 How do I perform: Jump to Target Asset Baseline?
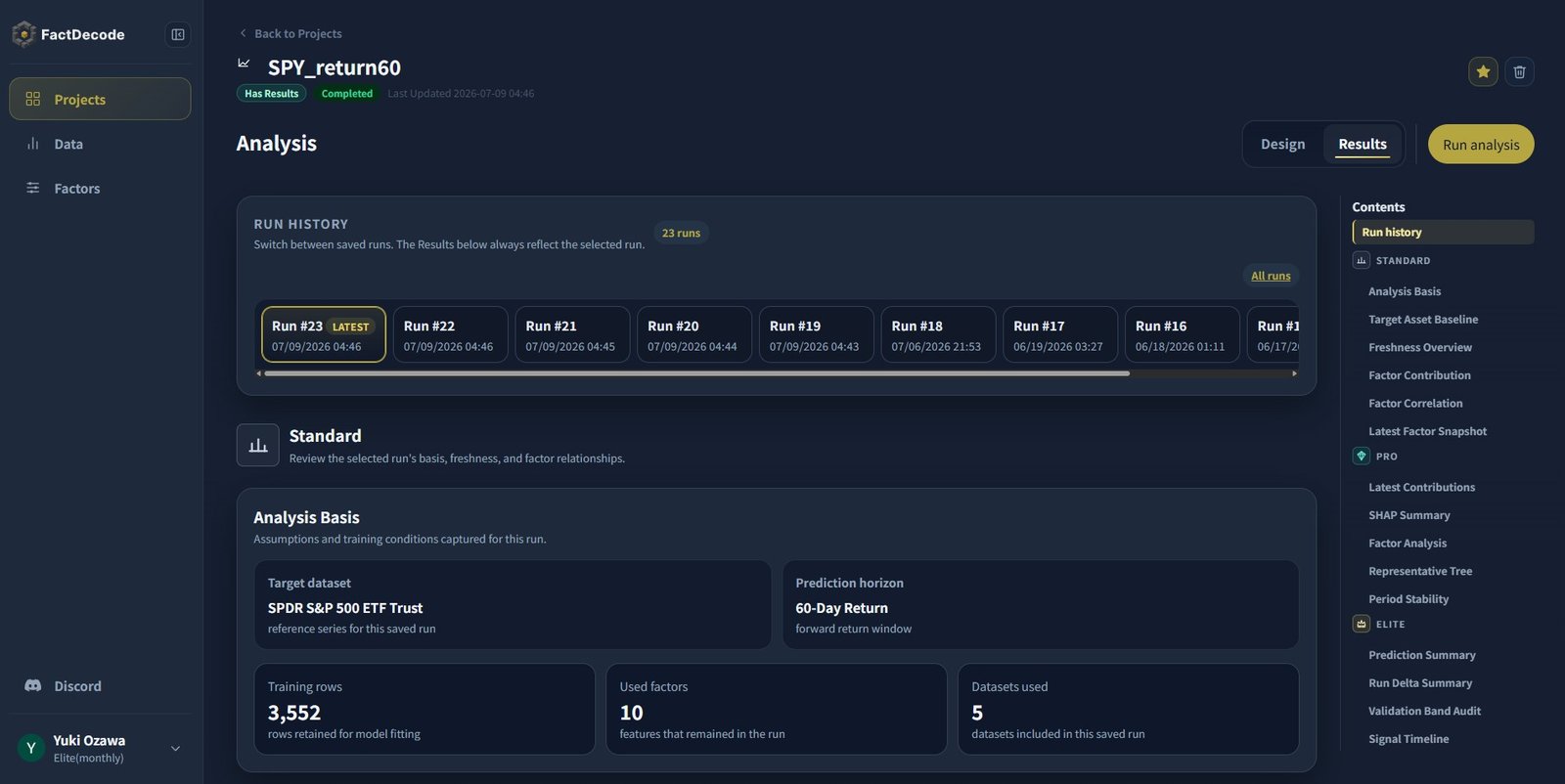[x=1423, y=320]
